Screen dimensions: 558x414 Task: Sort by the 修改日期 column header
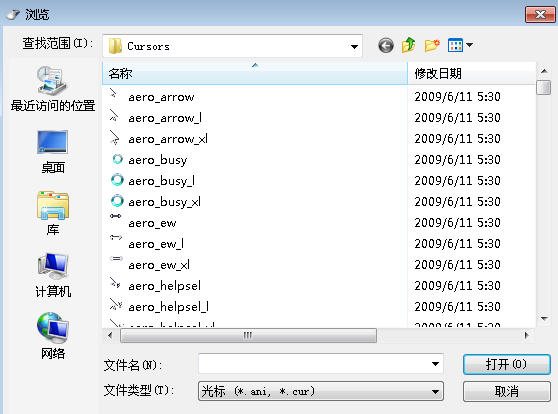coord(471,73)
